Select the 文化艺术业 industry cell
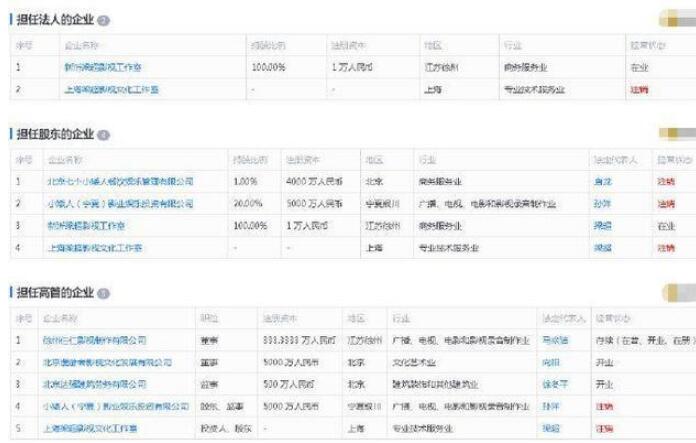This screenshot has height=443, width=696. (x=414, y=363)
